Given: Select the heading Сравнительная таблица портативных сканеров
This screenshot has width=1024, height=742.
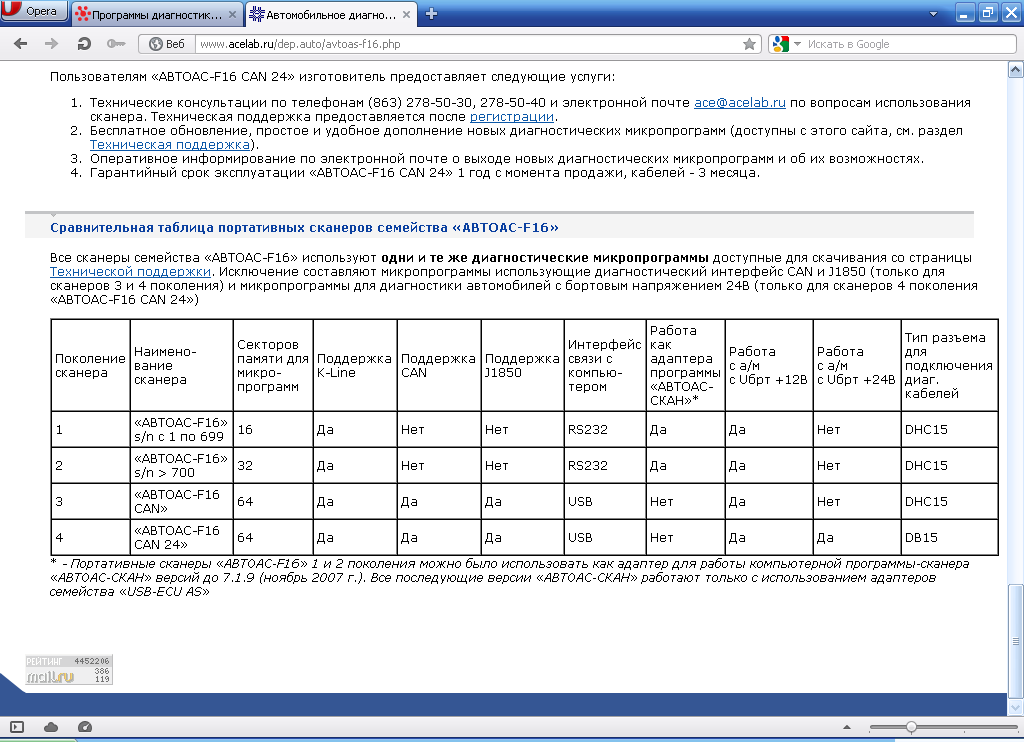Looking at the screenshot, I should tap(304, 228).
